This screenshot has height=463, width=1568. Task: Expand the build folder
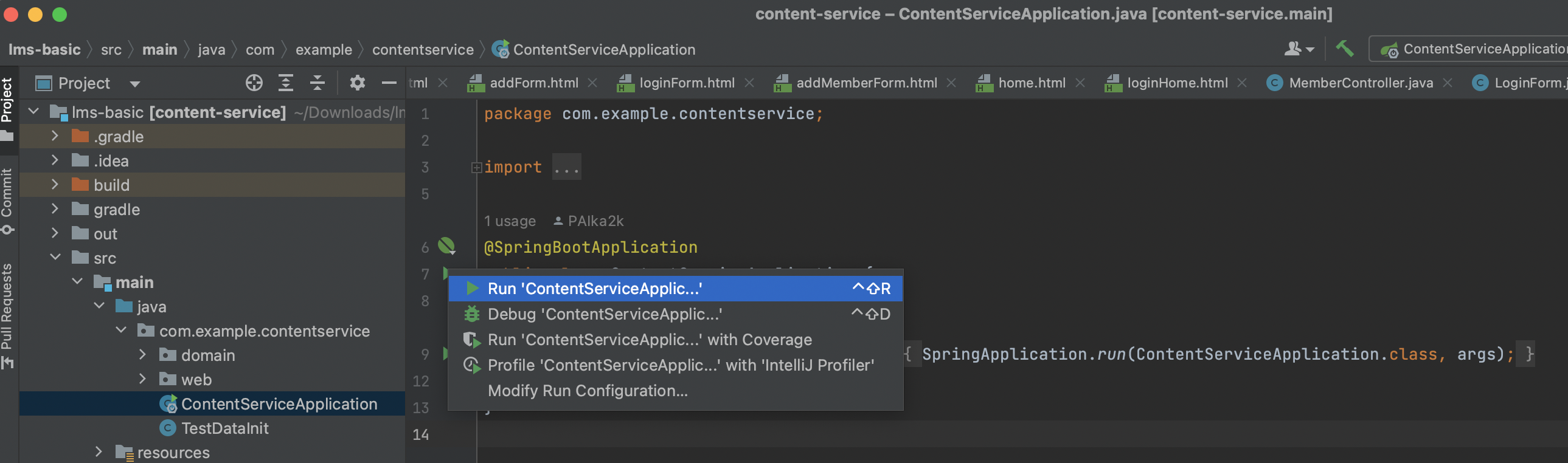(x=55, y=184)
